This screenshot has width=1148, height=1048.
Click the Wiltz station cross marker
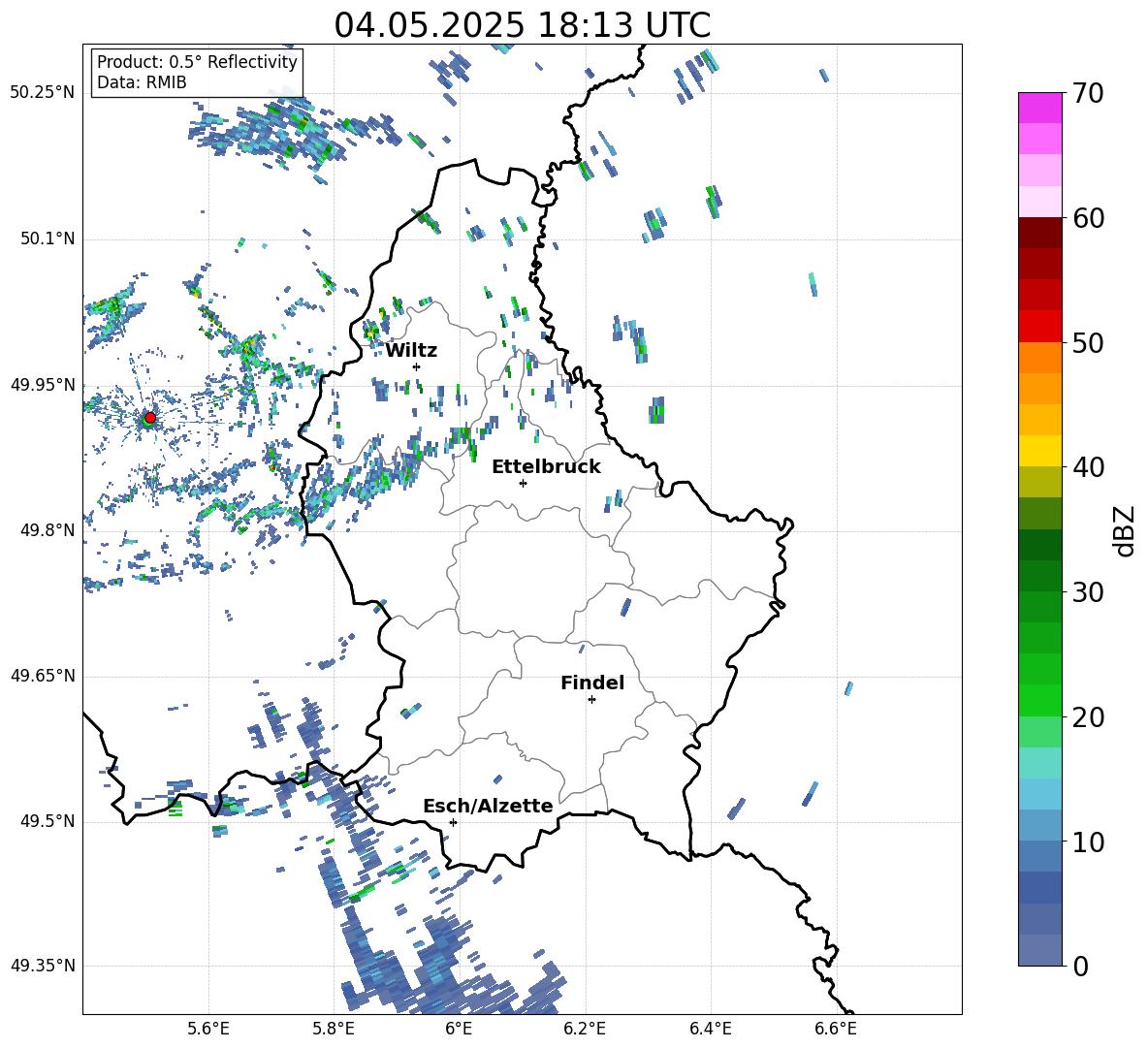pyautogui.click(x=417, y=366)
